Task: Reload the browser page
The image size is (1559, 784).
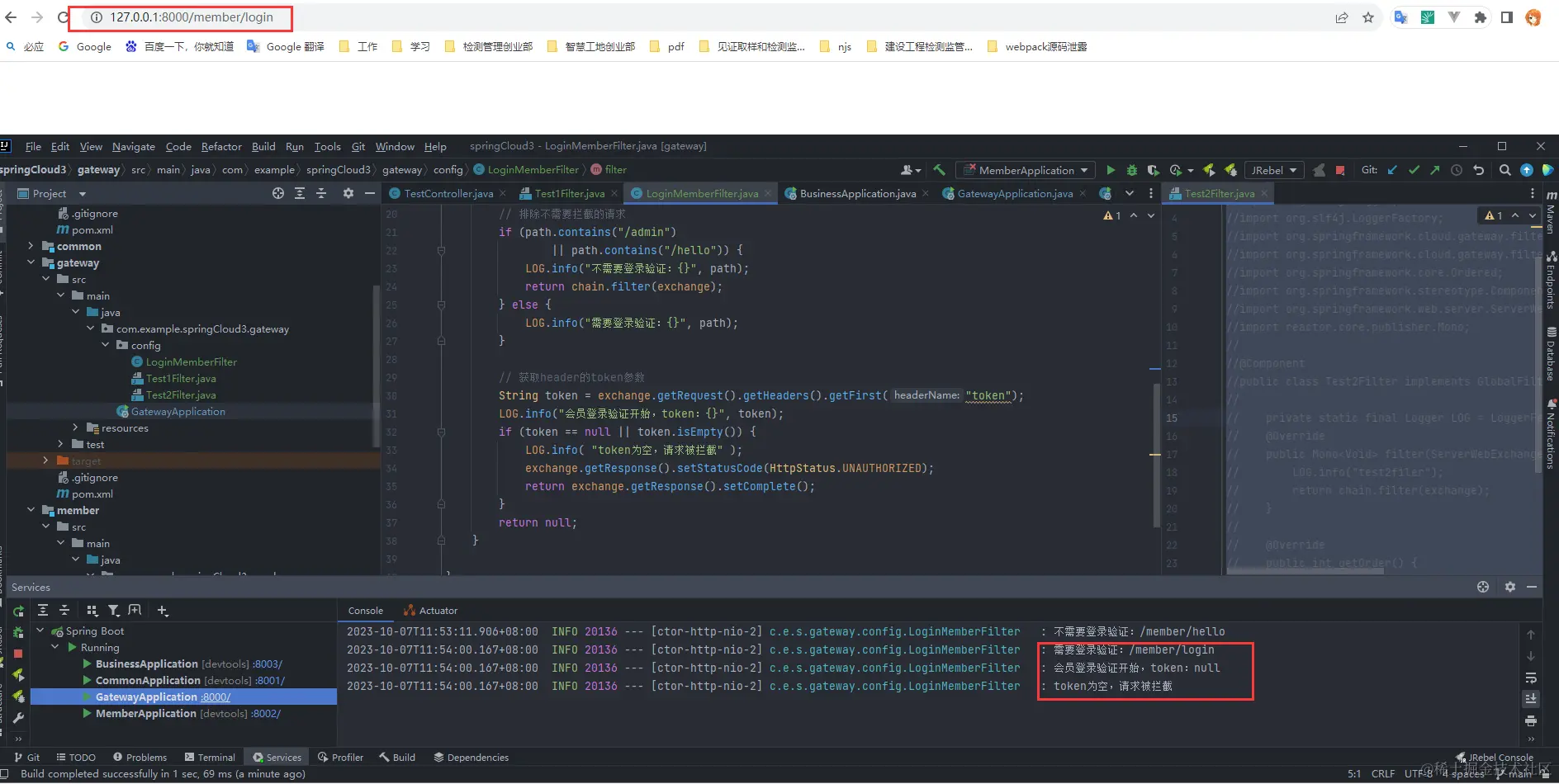Action: [x=63, y=17]
